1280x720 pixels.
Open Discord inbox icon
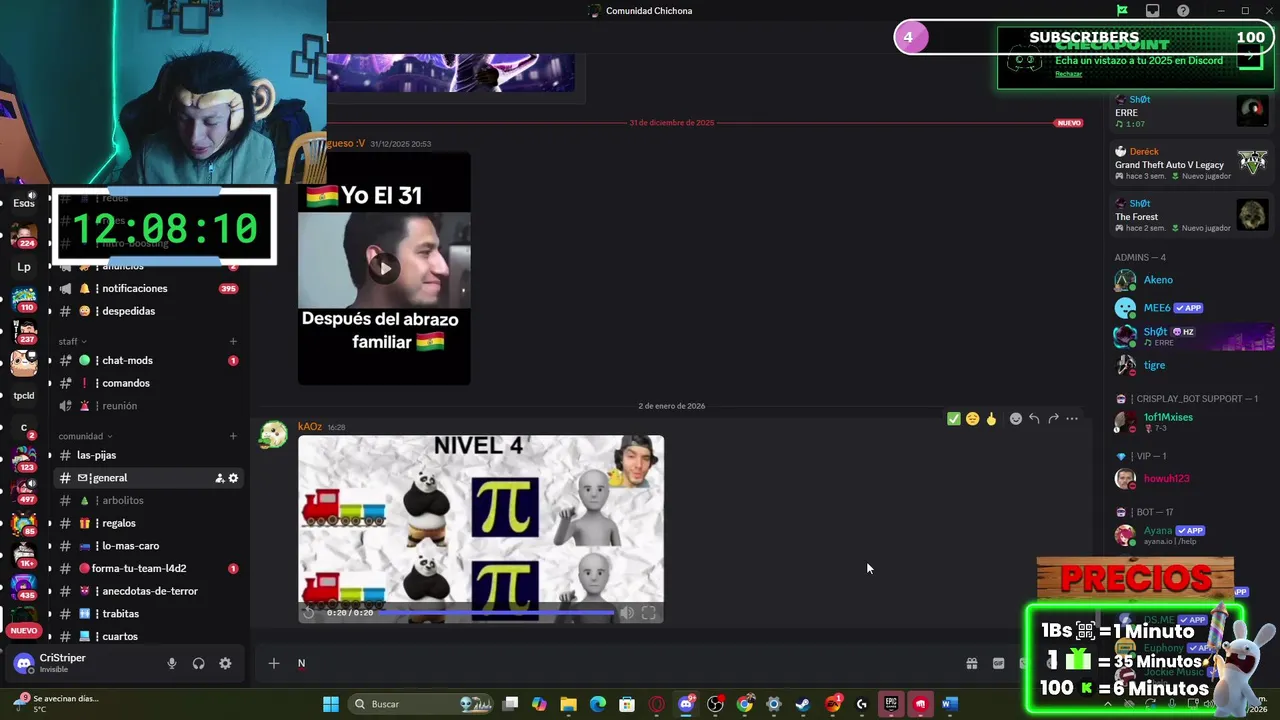[1153, 11]
